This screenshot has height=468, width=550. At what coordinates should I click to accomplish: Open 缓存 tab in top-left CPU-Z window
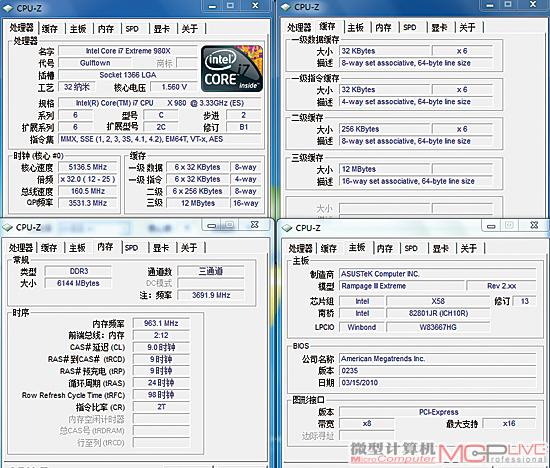49,28
